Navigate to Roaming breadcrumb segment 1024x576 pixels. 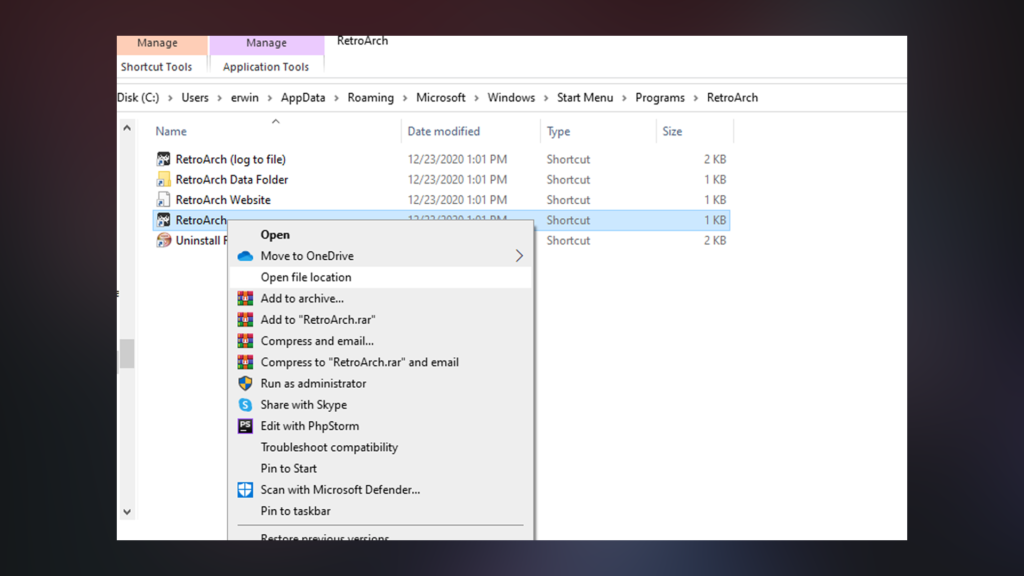371,98
